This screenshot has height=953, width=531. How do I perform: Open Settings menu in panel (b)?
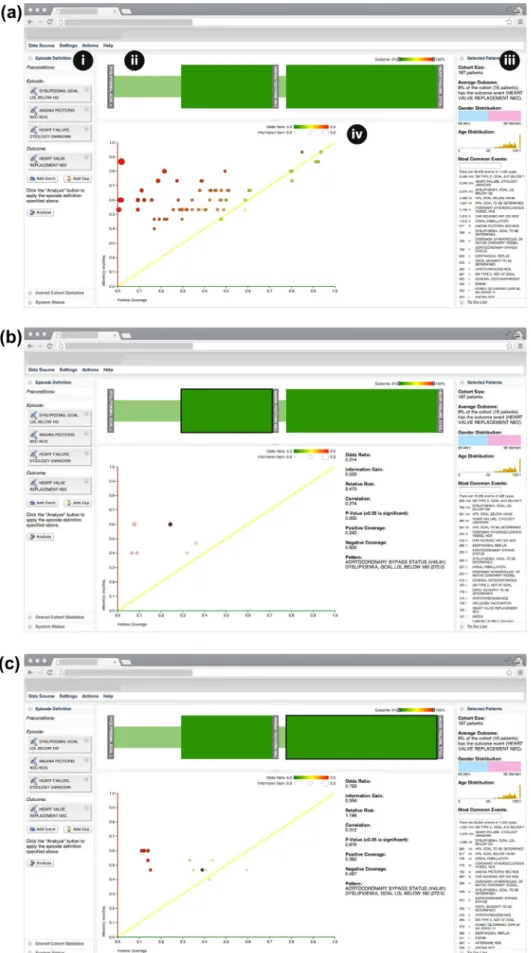point(68,370)
